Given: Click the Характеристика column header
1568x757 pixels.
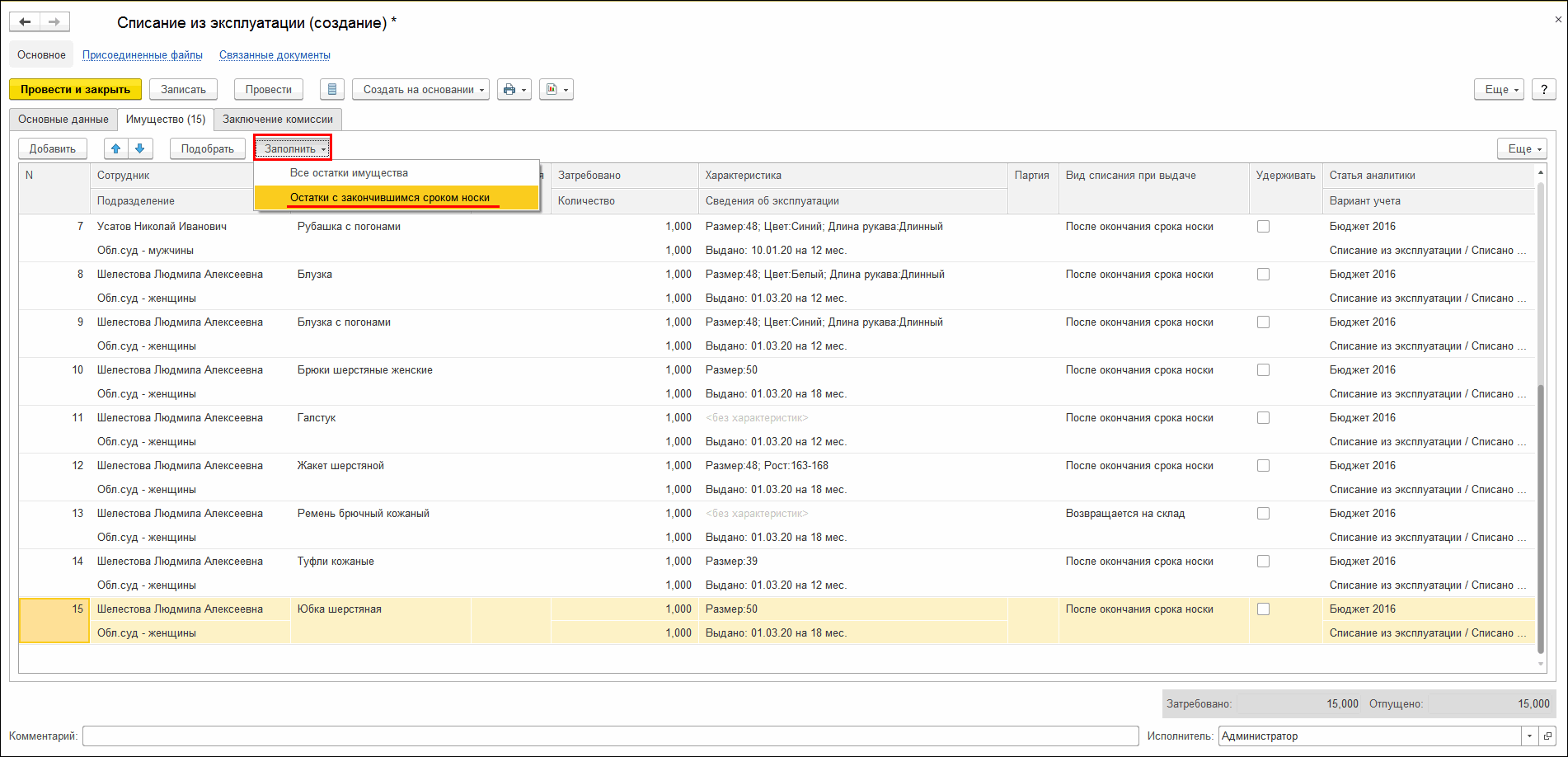Looking at the screenshot, I should click(852, 175).
